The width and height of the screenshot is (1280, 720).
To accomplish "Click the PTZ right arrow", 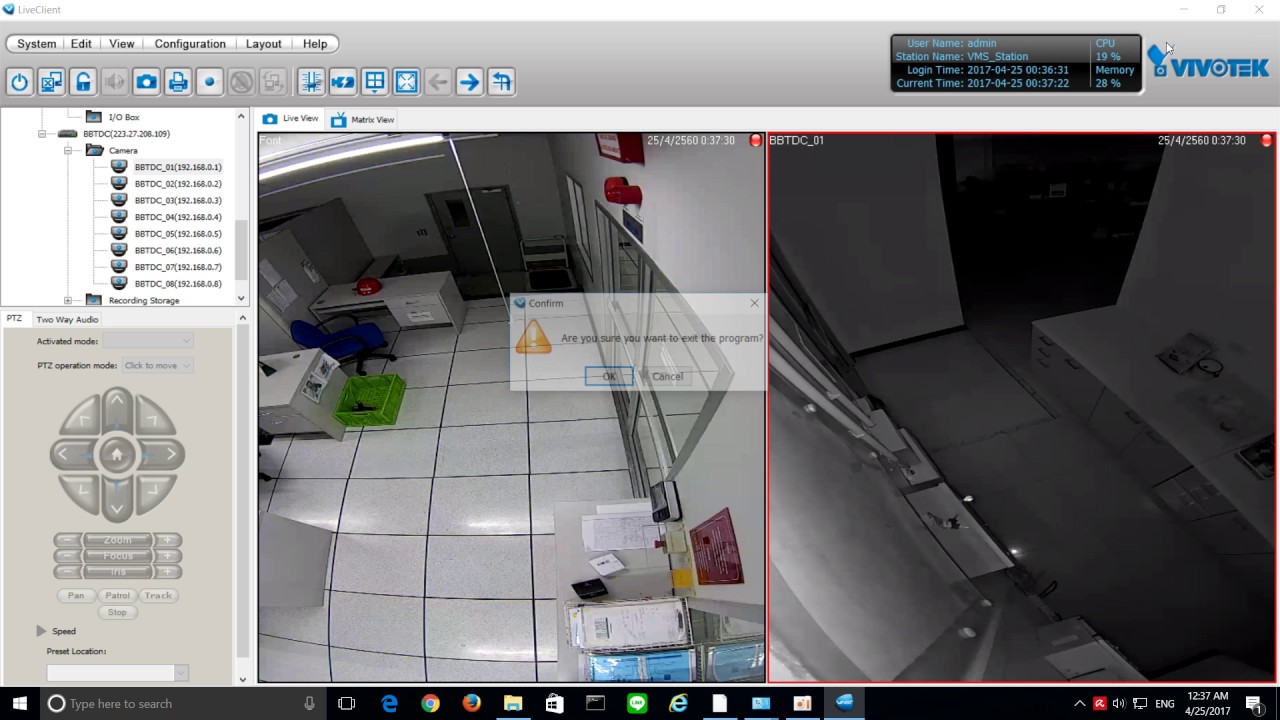I will click(171, 454).
